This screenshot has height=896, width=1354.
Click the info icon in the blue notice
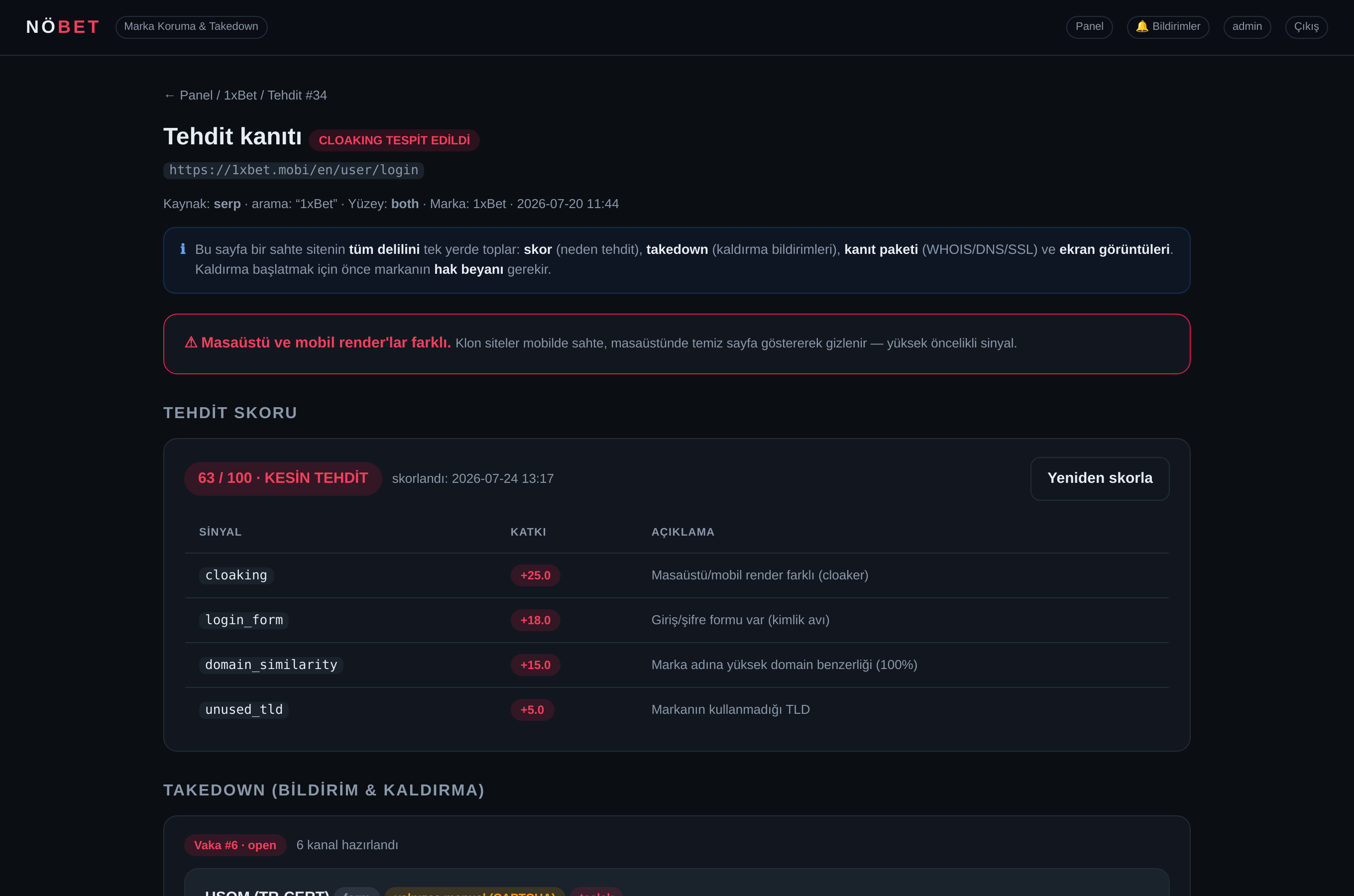pyautogui.click(x=183, y=248)
